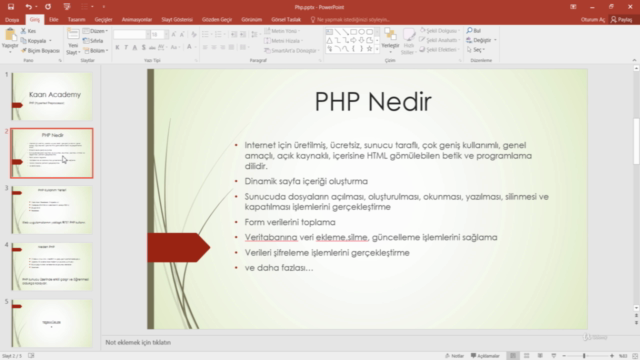Open Hızlı Stiller quick styles
The image size is (640, 360).
tap(408, 41)
